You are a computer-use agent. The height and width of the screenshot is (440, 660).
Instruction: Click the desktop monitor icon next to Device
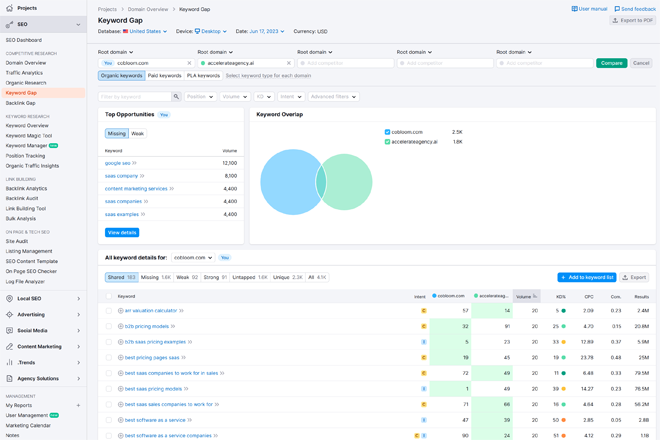tap(197, 31)
